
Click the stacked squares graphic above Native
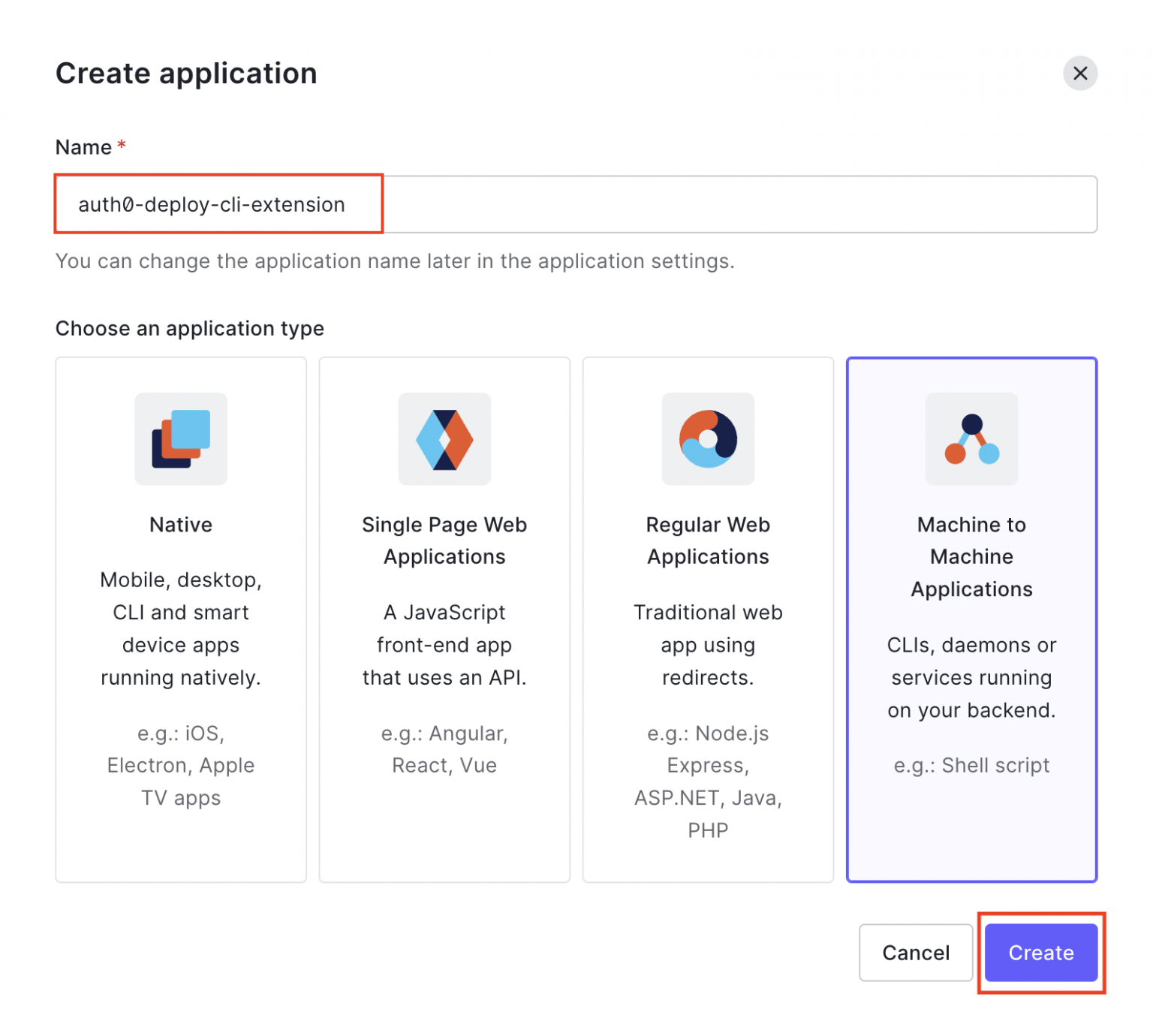pos(180,439)
